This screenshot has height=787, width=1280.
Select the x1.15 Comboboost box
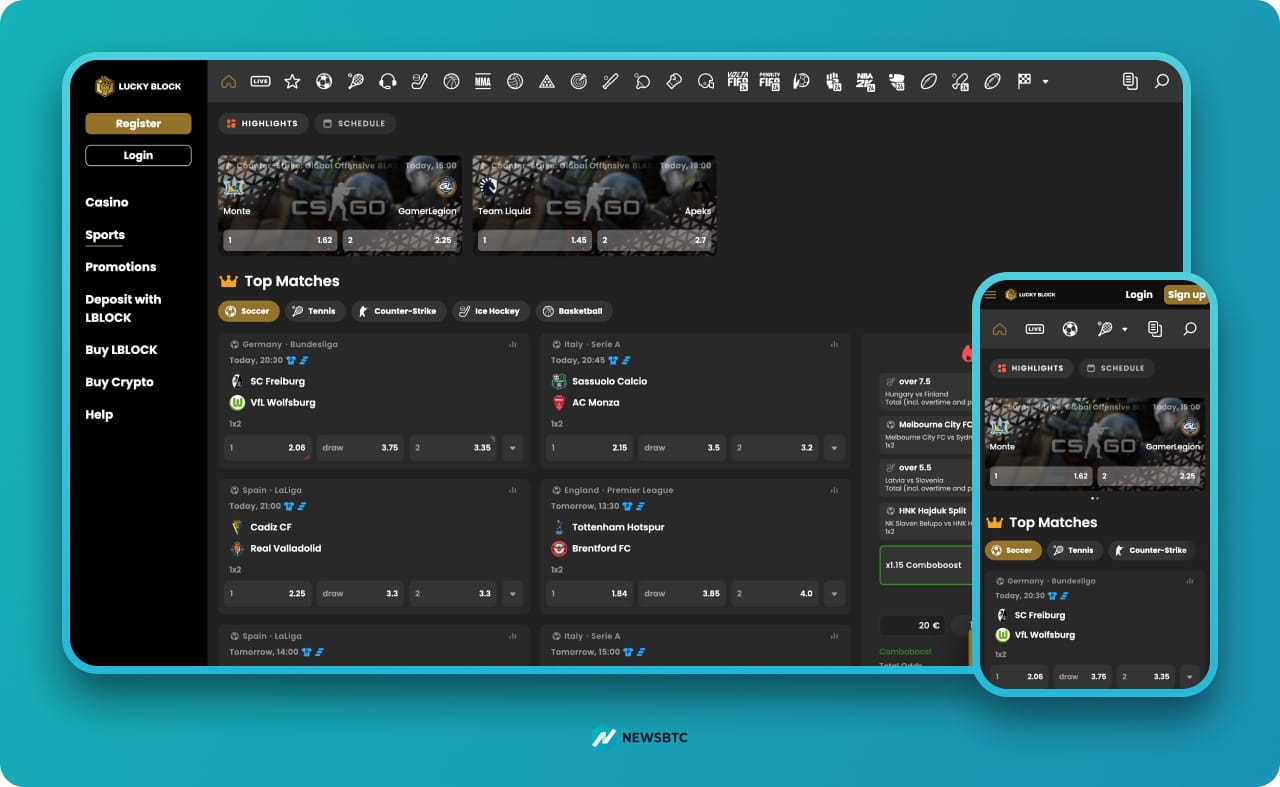pos(927,565)
